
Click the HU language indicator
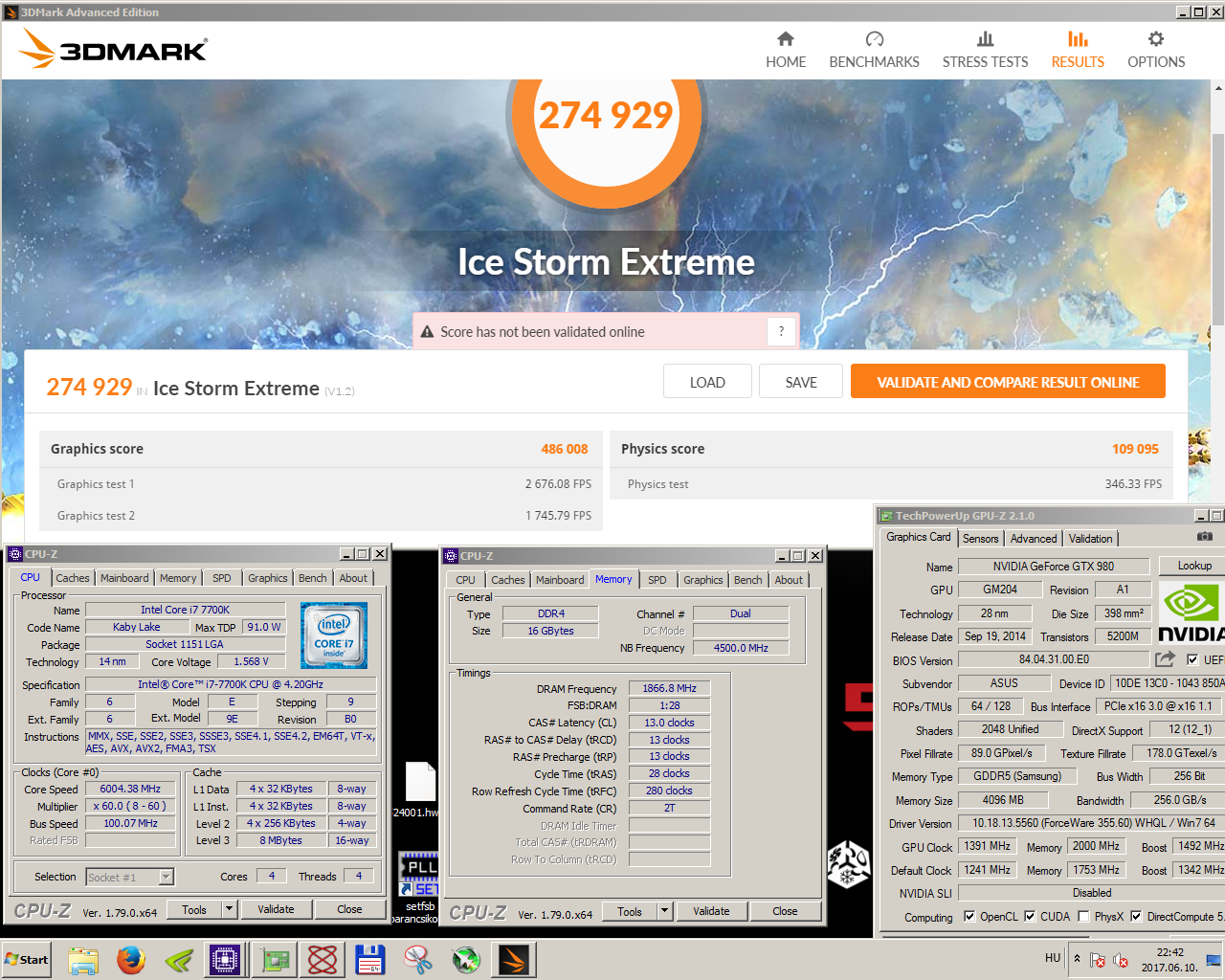click(1053, 958)
